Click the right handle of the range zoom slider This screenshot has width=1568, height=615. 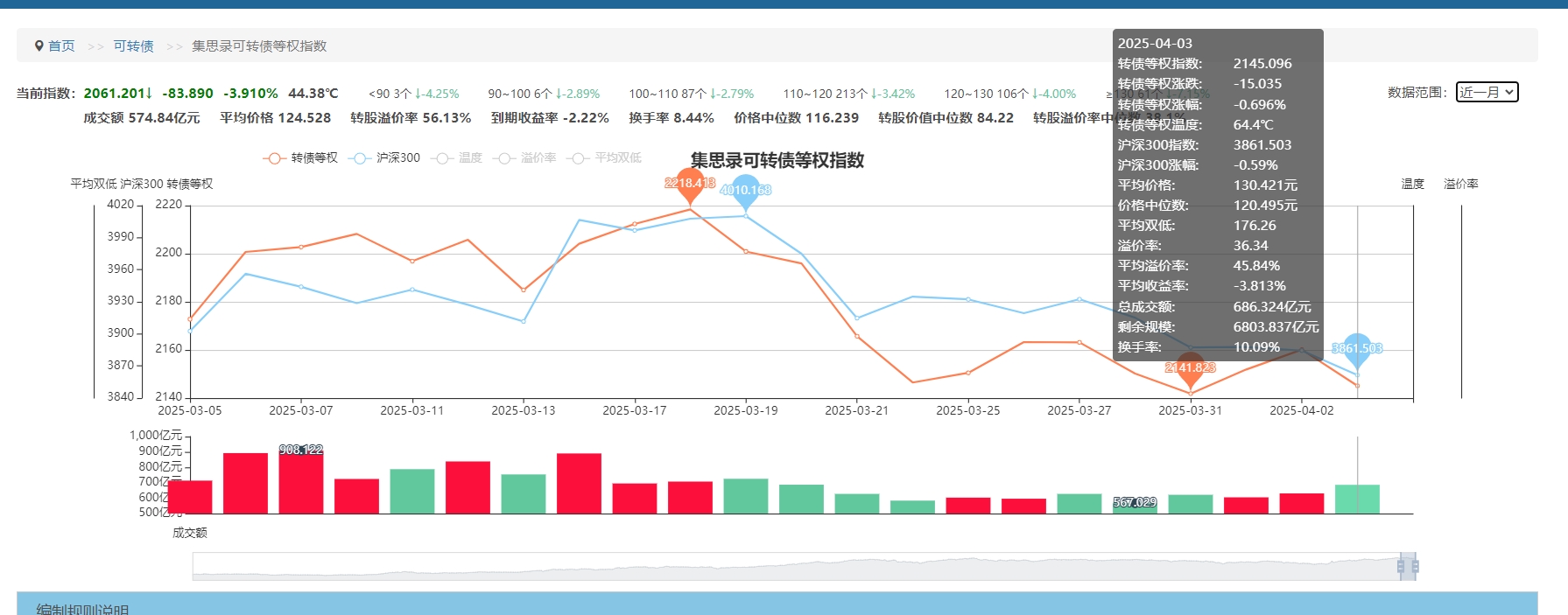[1415, 567]
